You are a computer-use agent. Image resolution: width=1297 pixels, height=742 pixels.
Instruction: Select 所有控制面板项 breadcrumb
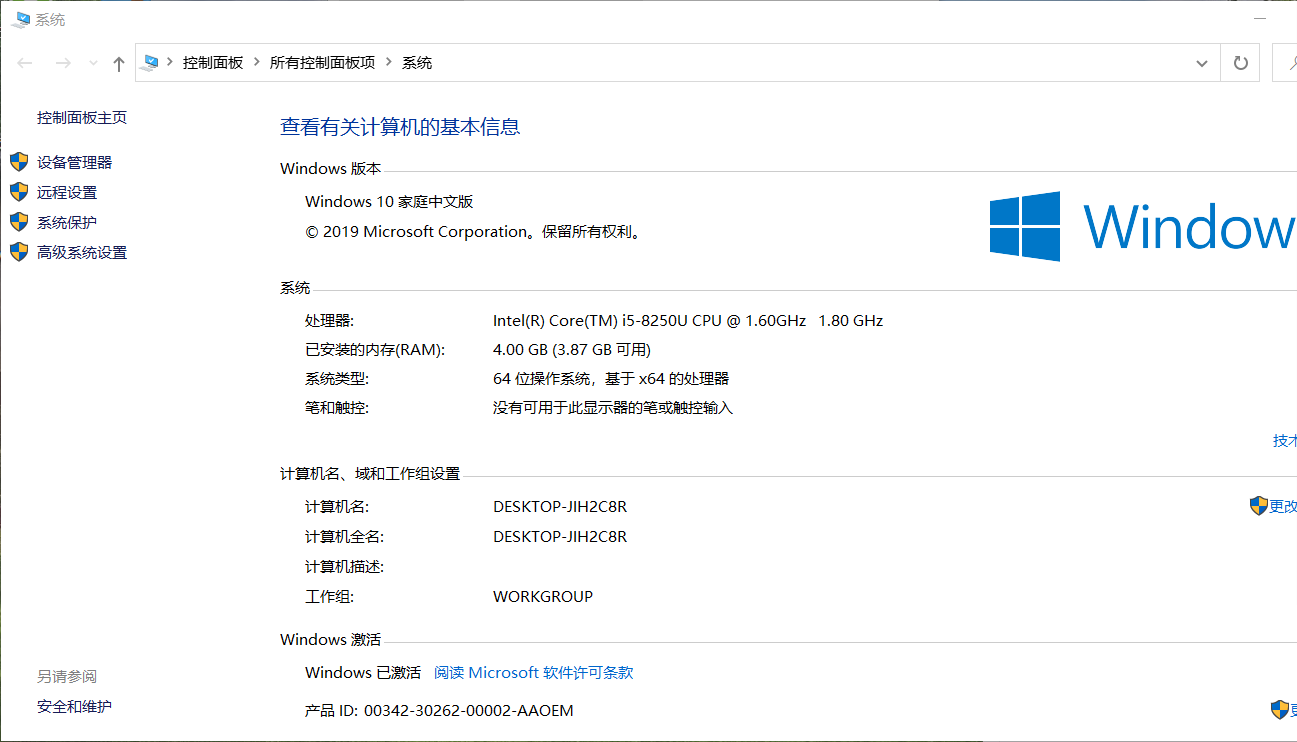(322, 62)
